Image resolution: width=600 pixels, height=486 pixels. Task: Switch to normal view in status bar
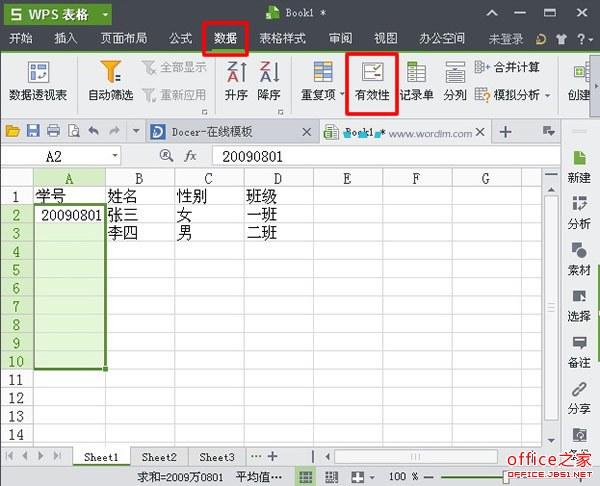click(305, 477)
